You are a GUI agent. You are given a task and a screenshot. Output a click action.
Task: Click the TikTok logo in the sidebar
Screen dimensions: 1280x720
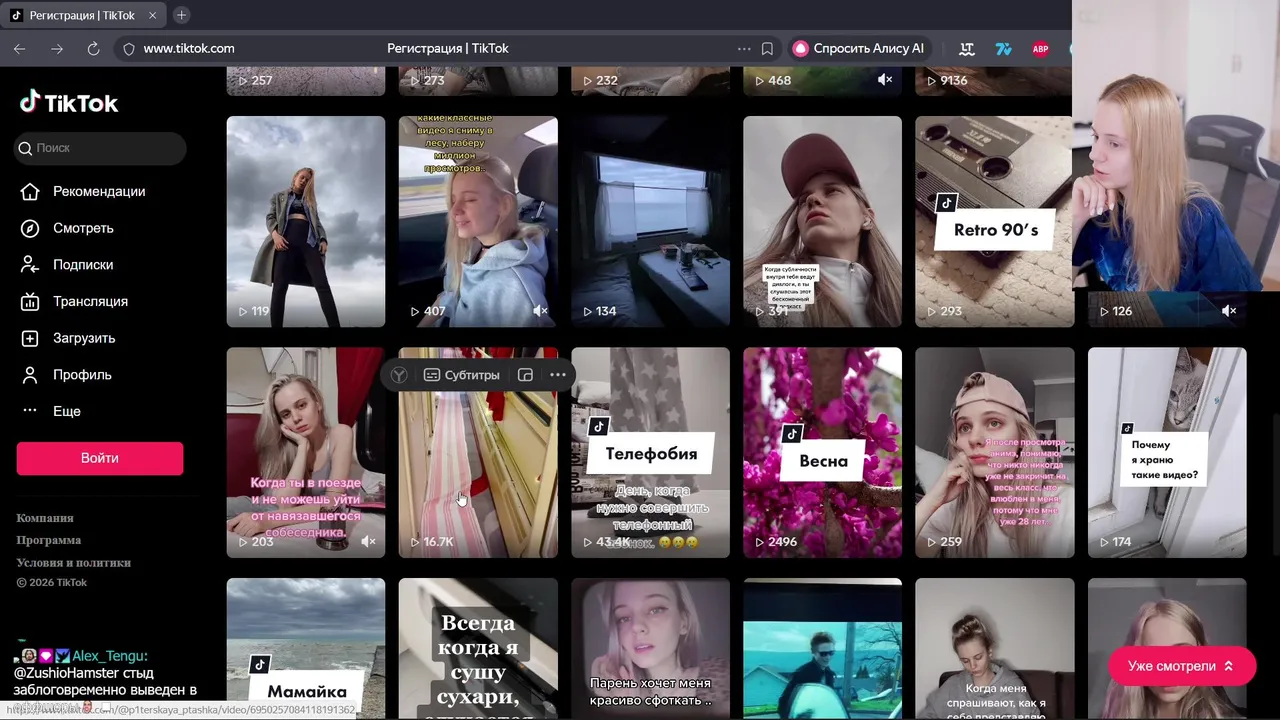69,103
